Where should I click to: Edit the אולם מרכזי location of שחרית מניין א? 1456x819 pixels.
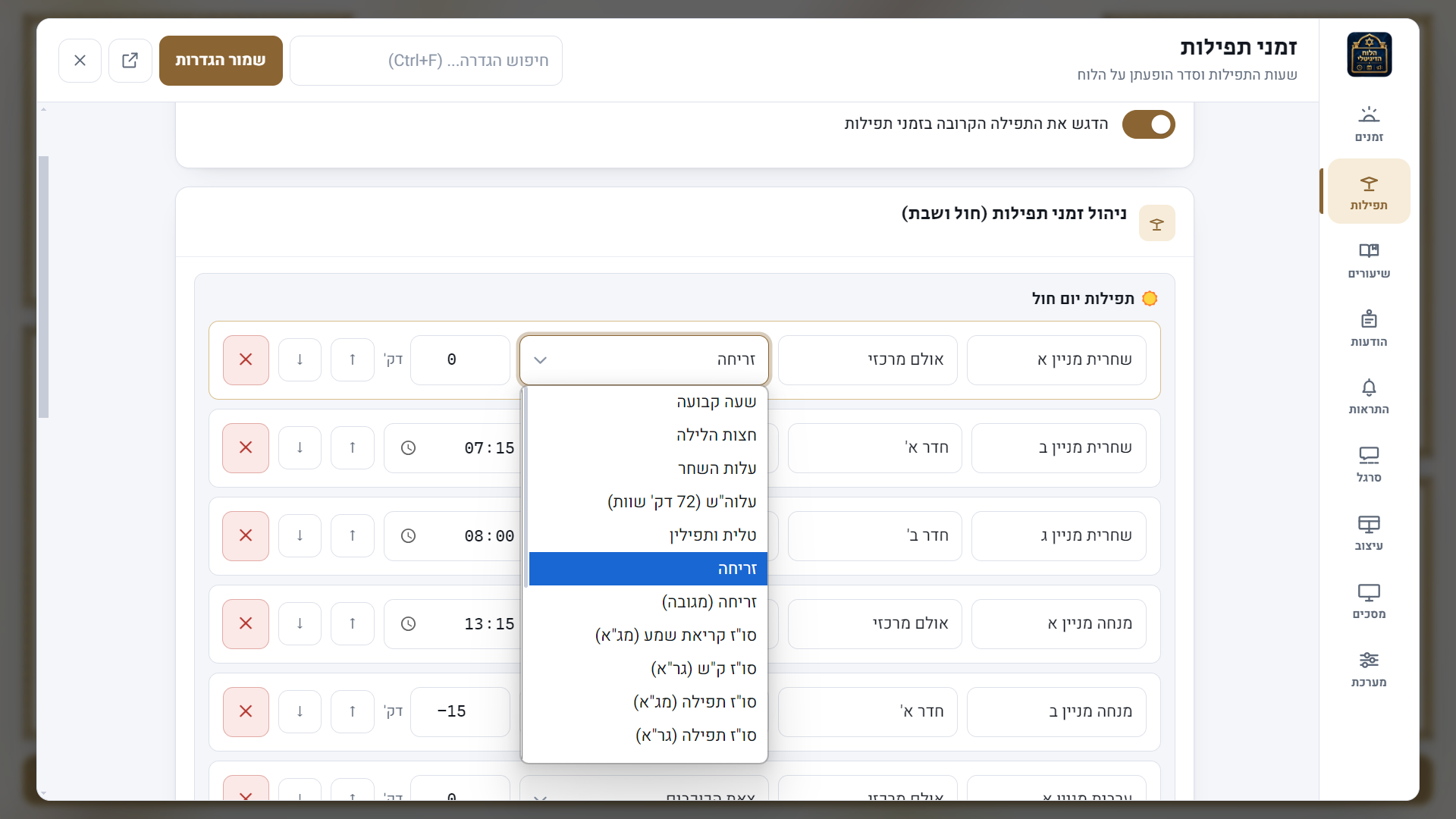click(x=868, y=359)
